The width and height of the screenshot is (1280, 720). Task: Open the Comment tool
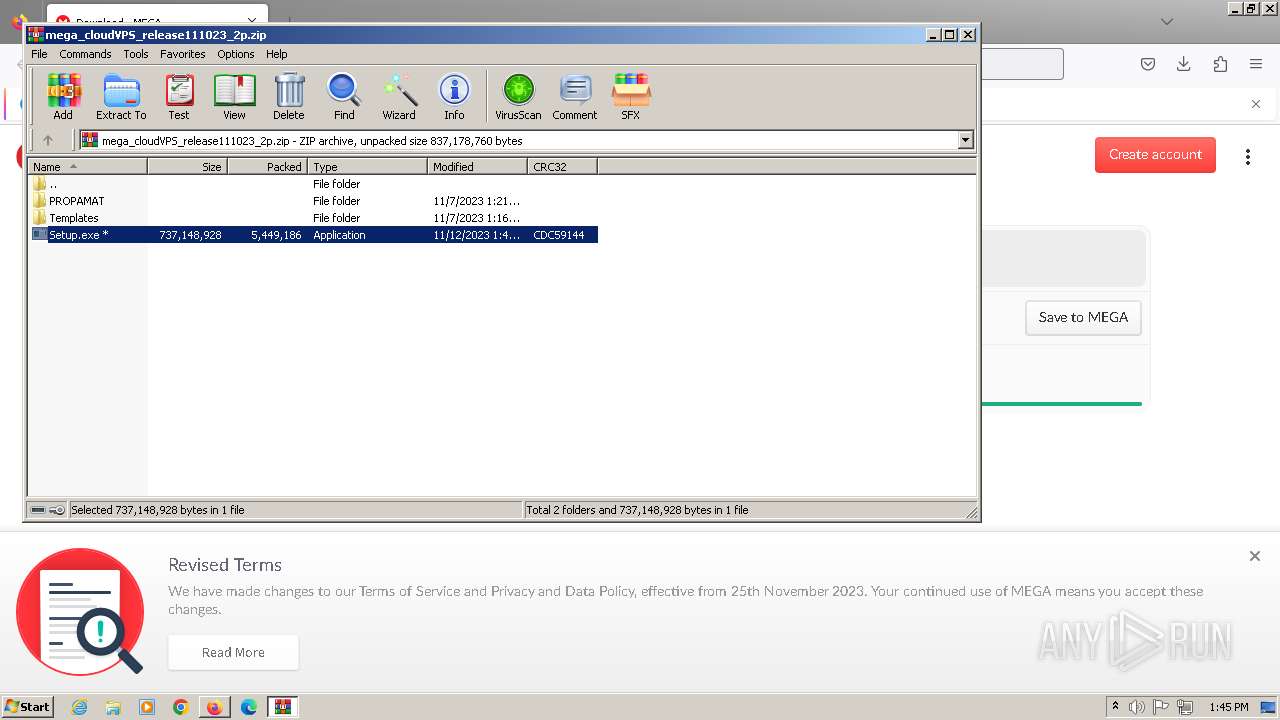575,97
